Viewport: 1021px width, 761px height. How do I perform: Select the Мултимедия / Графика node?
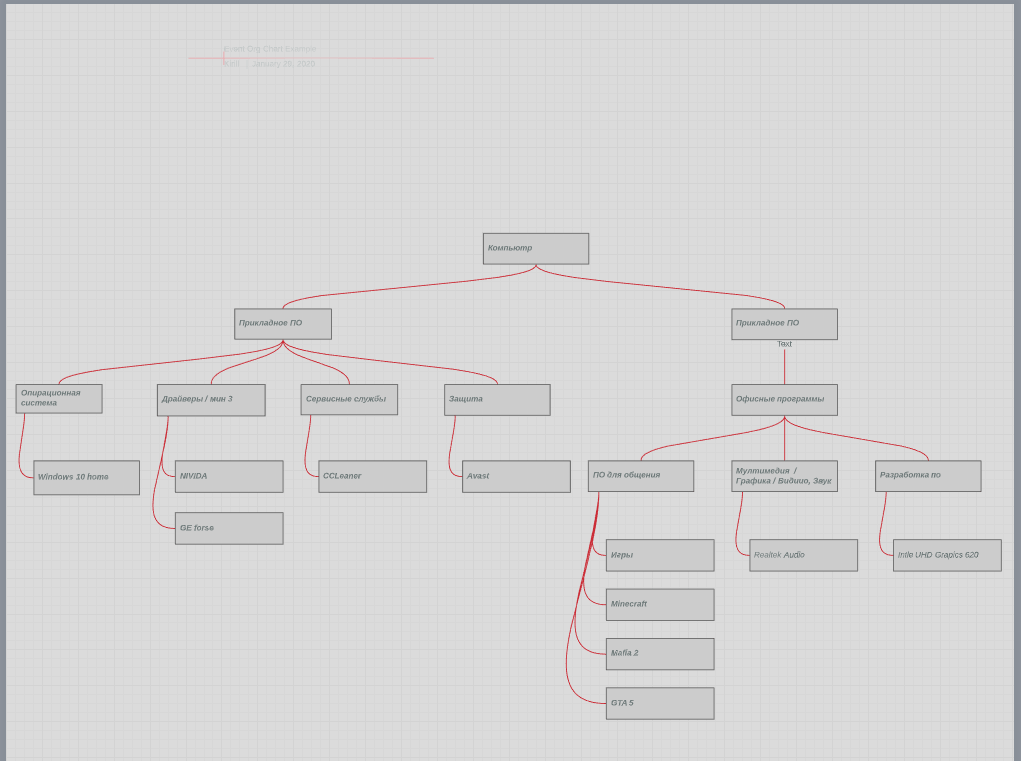click(784, 476)
